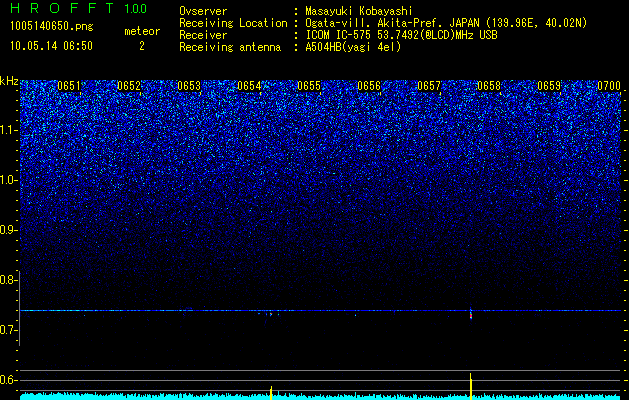Click the meteor count value 2
Viewport: 629px width, 400px height.
[142, 46]
